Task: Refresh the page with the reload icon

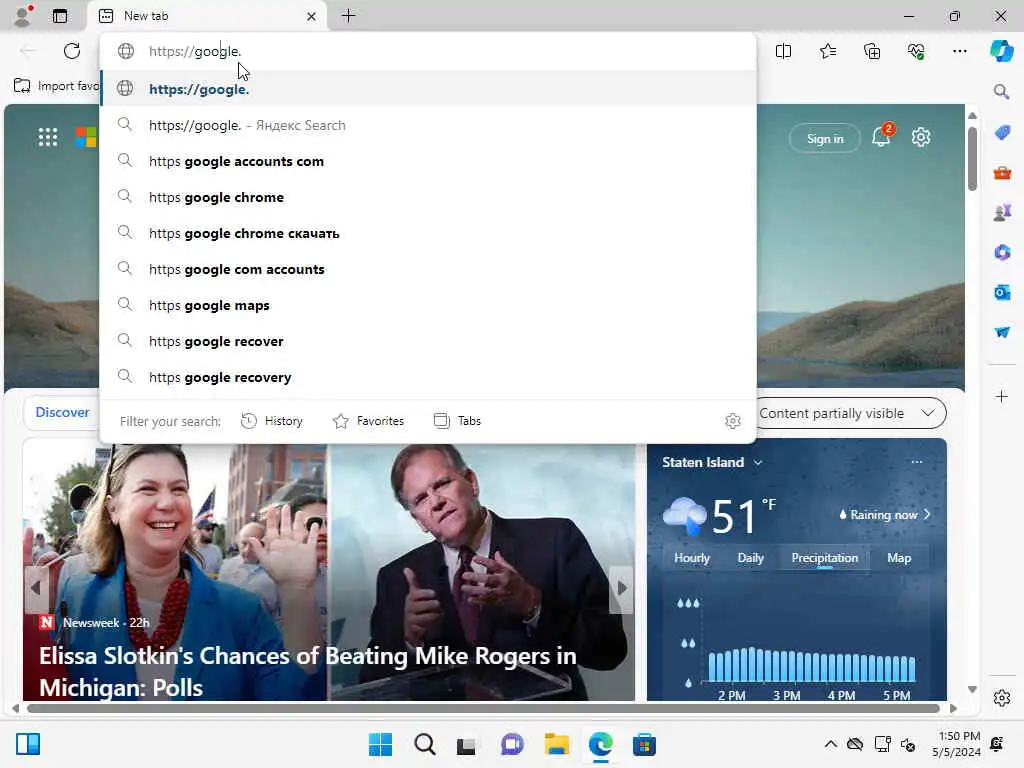Action: (x=72, y=51)
